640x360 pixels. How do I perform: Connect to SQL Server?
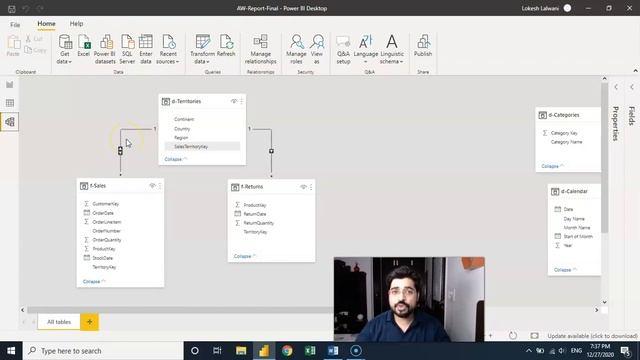127,49
